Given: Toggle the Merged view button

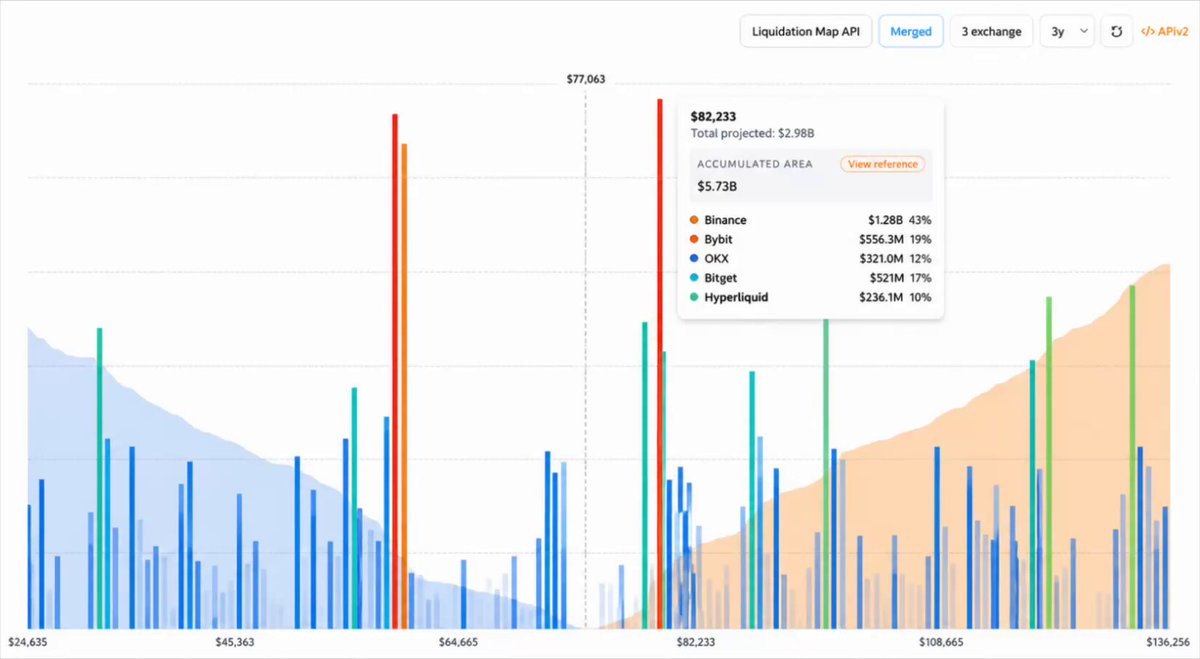Looking at the screenshot, I should (x=911, y=31).
